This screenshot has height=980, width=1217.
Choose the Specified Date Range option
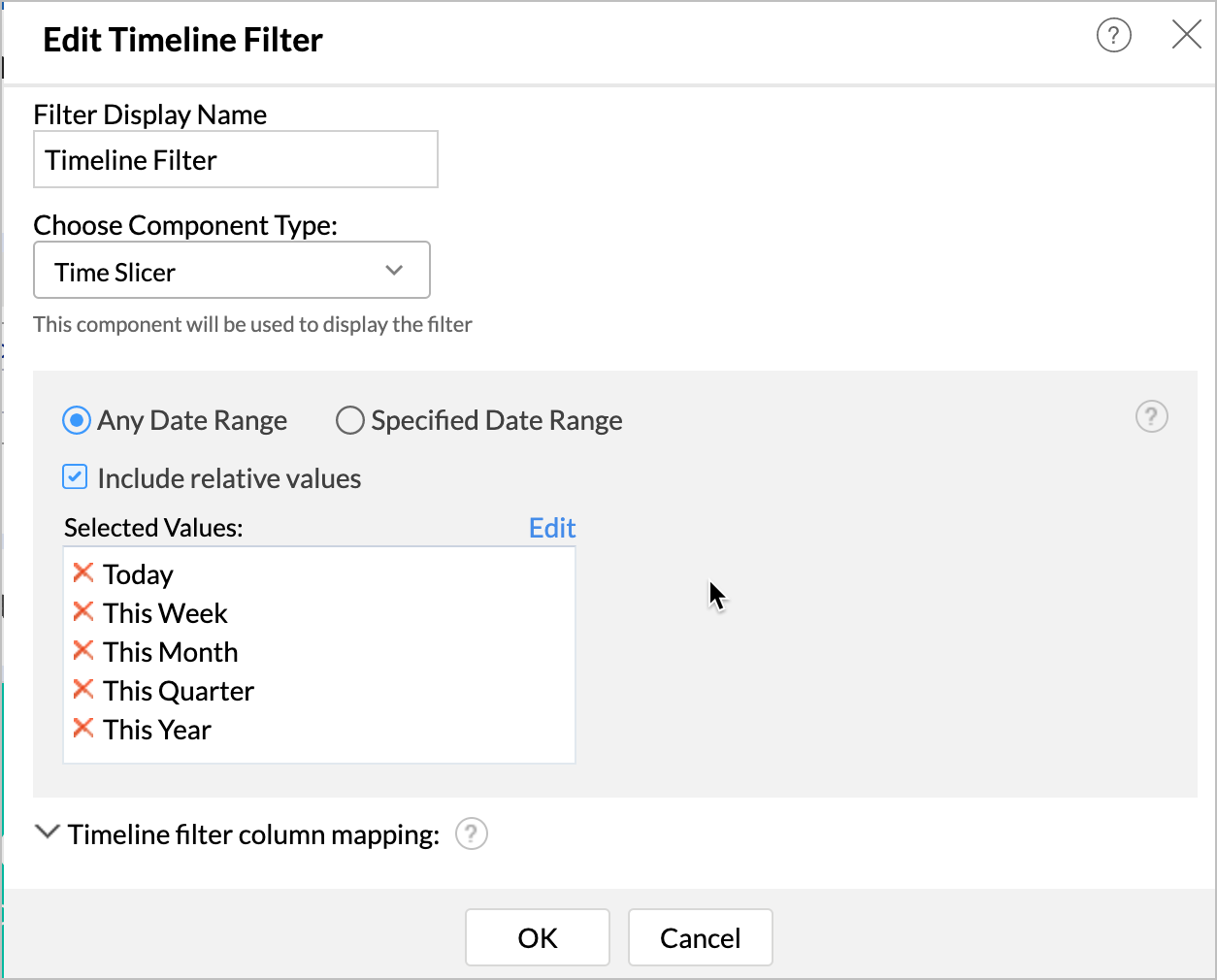click(349, 420)
